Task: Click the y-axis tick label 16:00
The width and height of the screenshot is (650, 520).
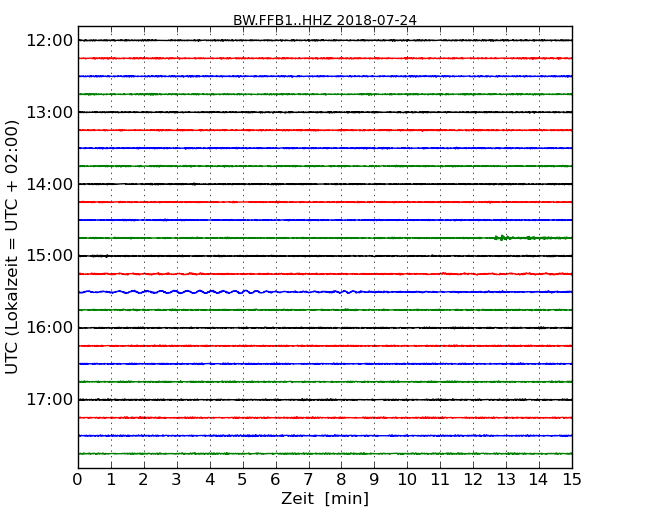Action: [50, 328]
